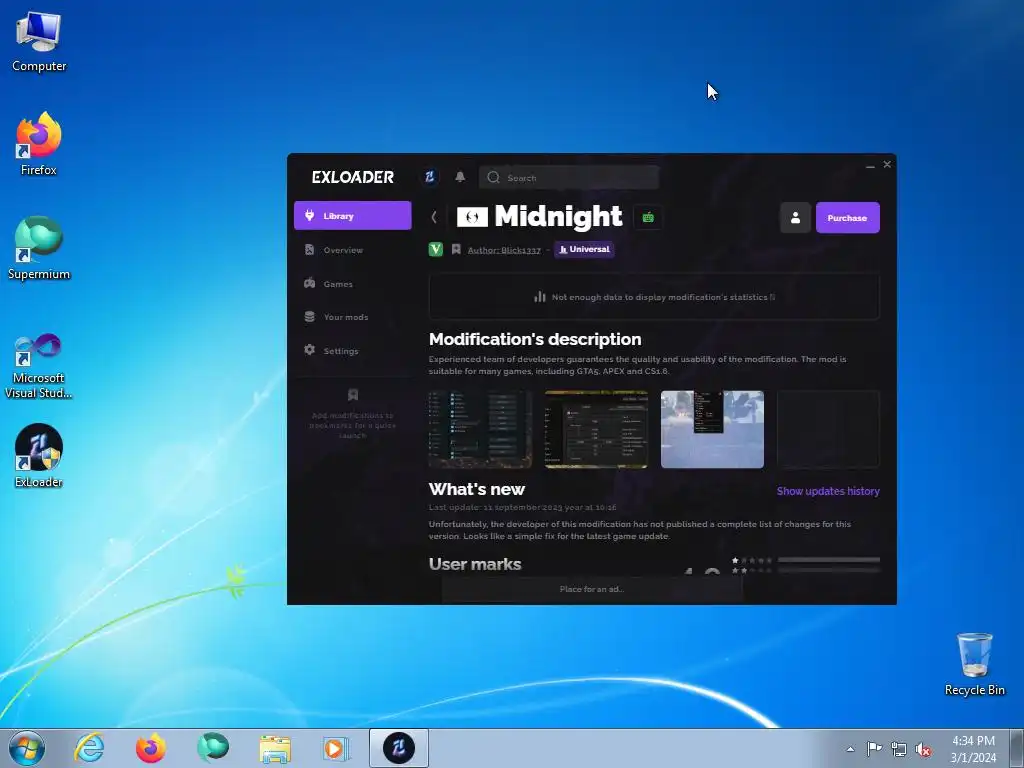Click the What's new heading
Screen dimensions: 1024x768
477,489
